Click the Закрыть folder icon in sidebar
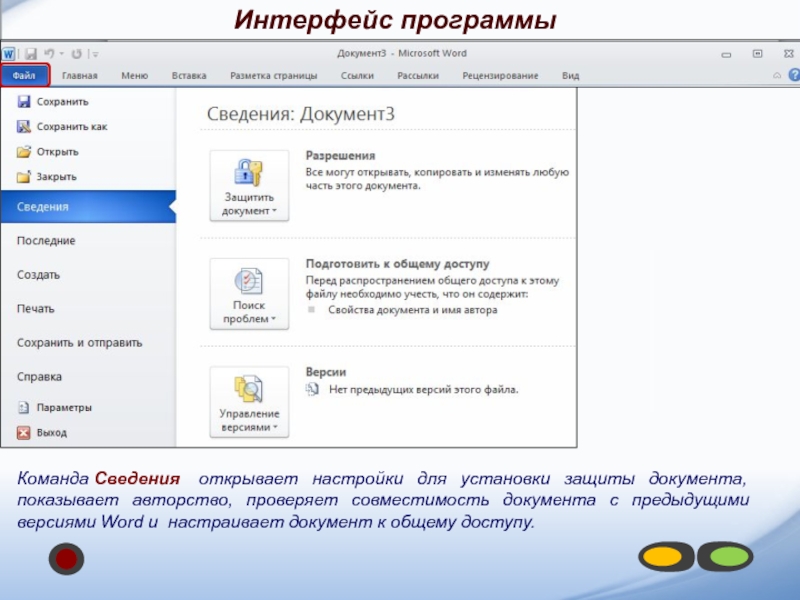The image size is (800, 600). point(24,177)
